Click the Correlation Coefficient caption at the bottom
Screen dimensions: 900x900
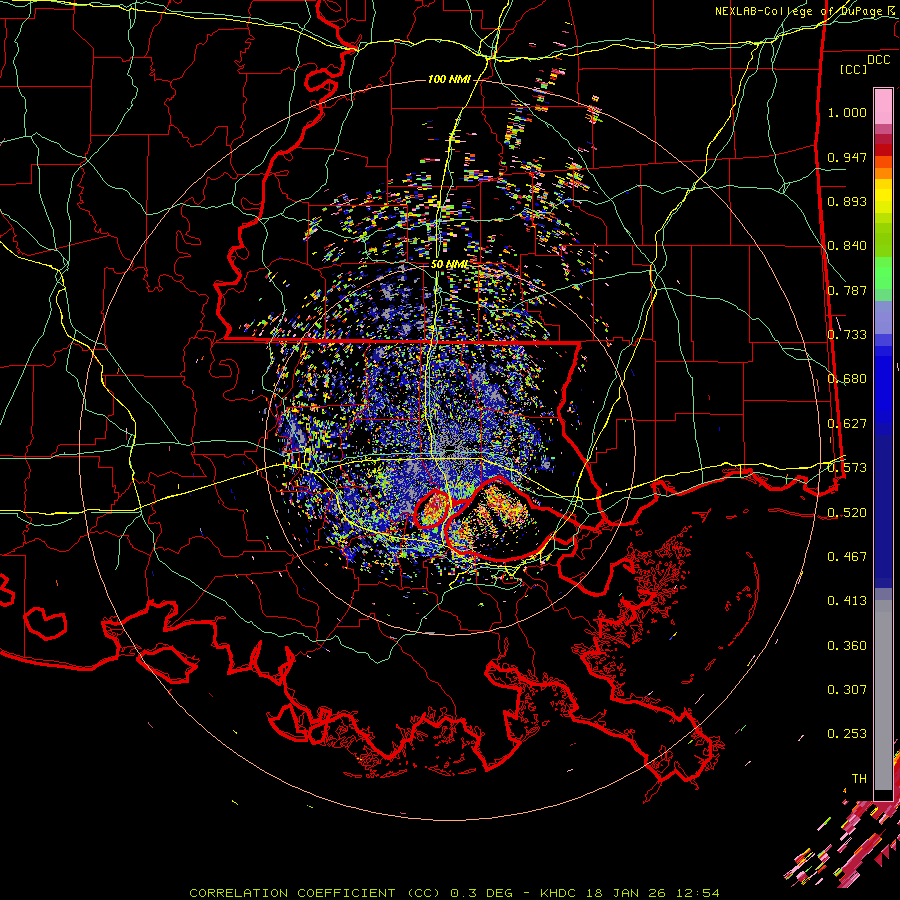(454, 893)
